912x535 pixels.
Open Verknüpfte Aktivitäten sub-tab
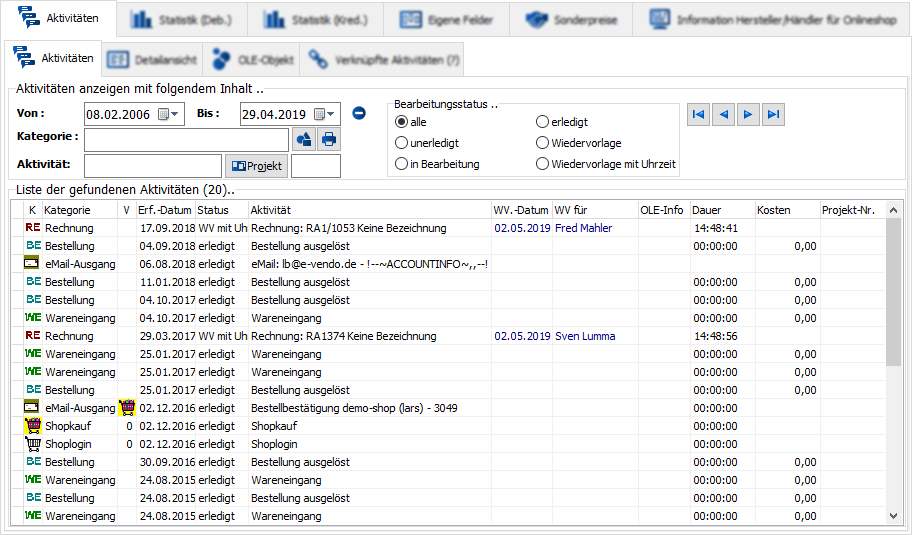click(x=383, y=59)
